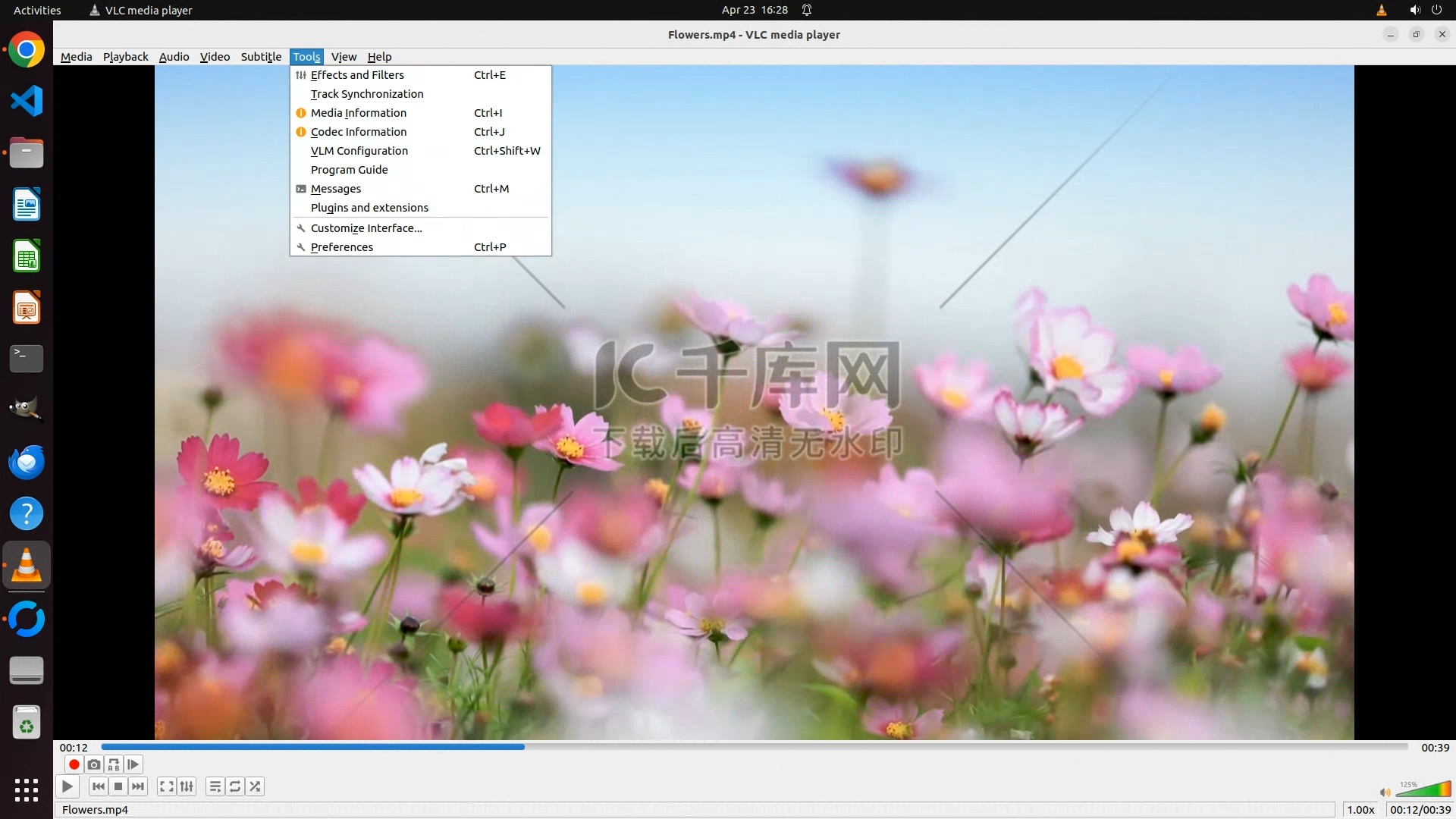The image size is (1456, 819).
Task: Show extended settings equalizer icon
Action: [x=187, y=786]
